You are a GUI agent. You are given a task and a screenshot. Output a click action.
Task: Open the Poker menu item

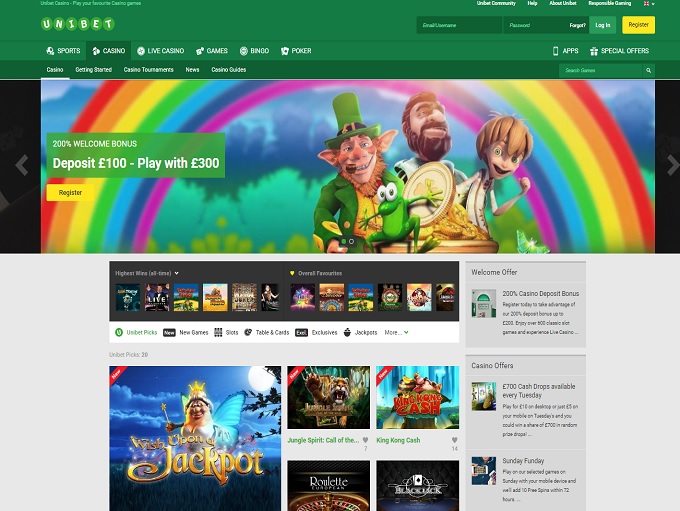pyautogui.click(x=296, y=50)
